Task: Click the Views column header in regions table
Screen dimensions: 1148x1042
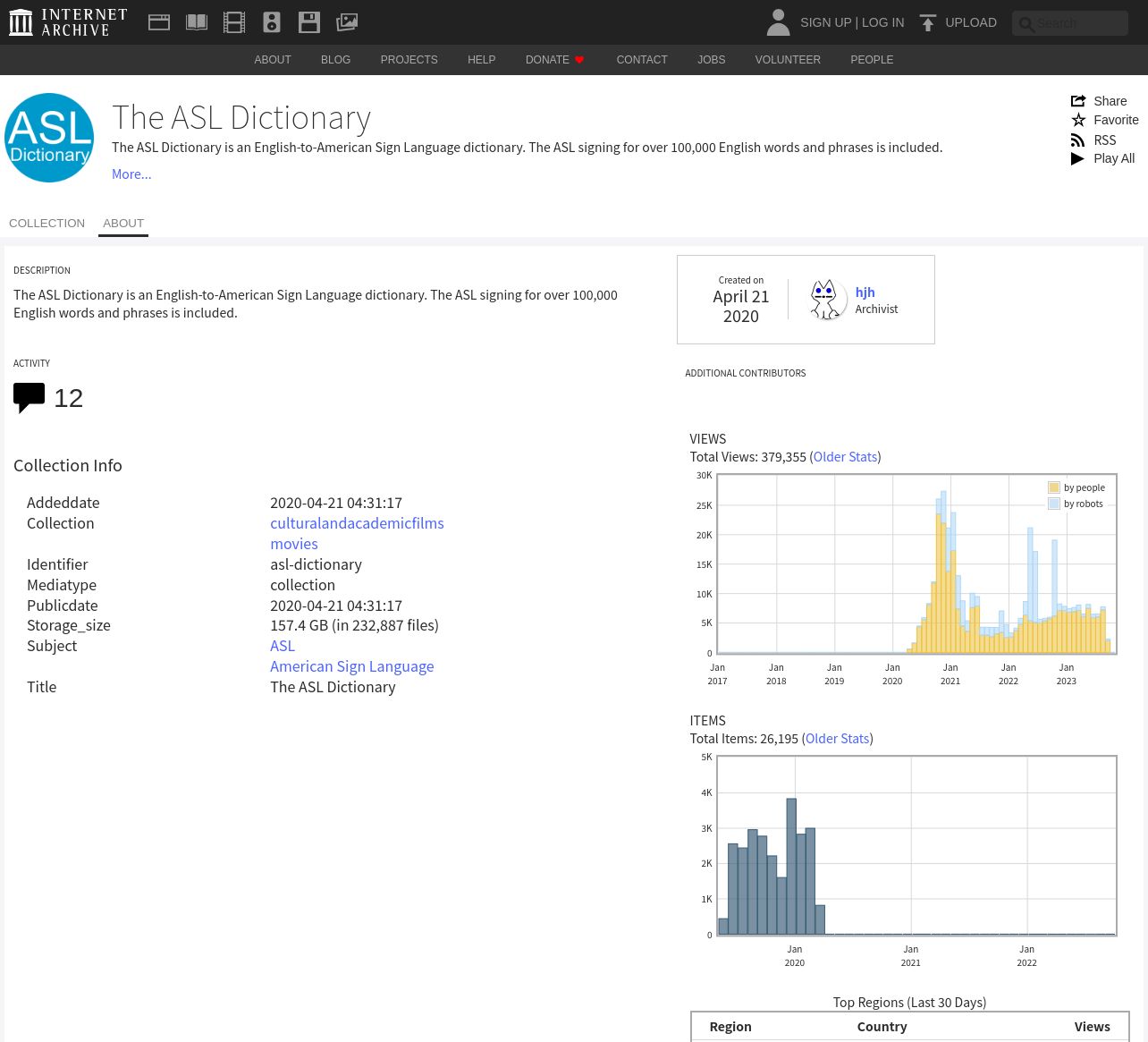Action: tap(1092, 1027)
